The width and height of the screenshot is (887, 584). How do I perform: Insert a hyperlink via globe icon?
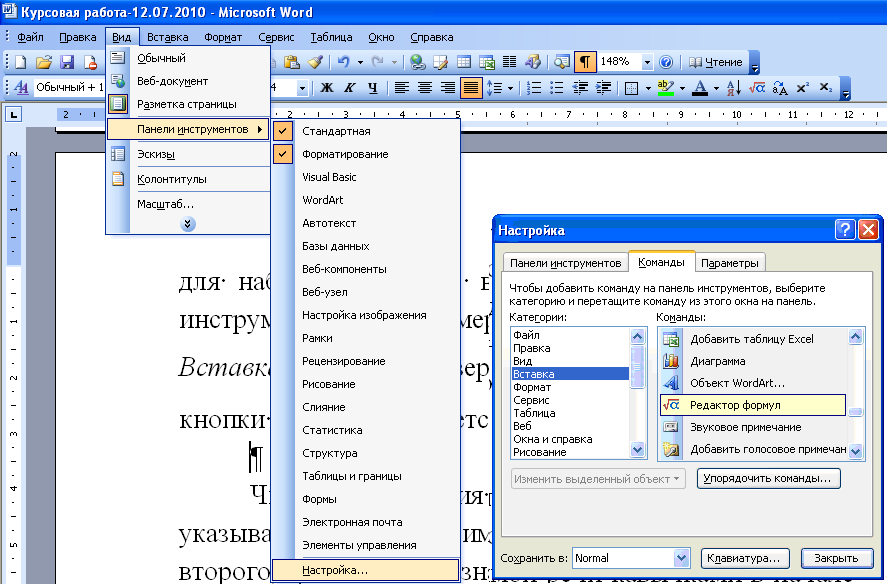pyautogui.click(x=417, y=62)
